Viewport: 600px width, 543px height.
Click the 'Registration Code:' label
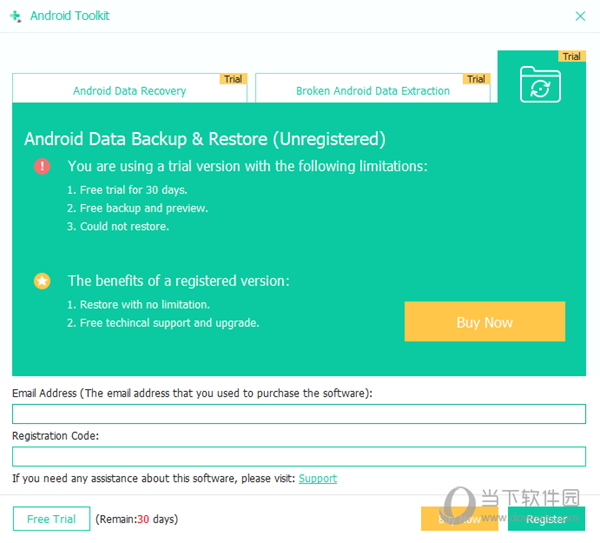coord(55,436)
